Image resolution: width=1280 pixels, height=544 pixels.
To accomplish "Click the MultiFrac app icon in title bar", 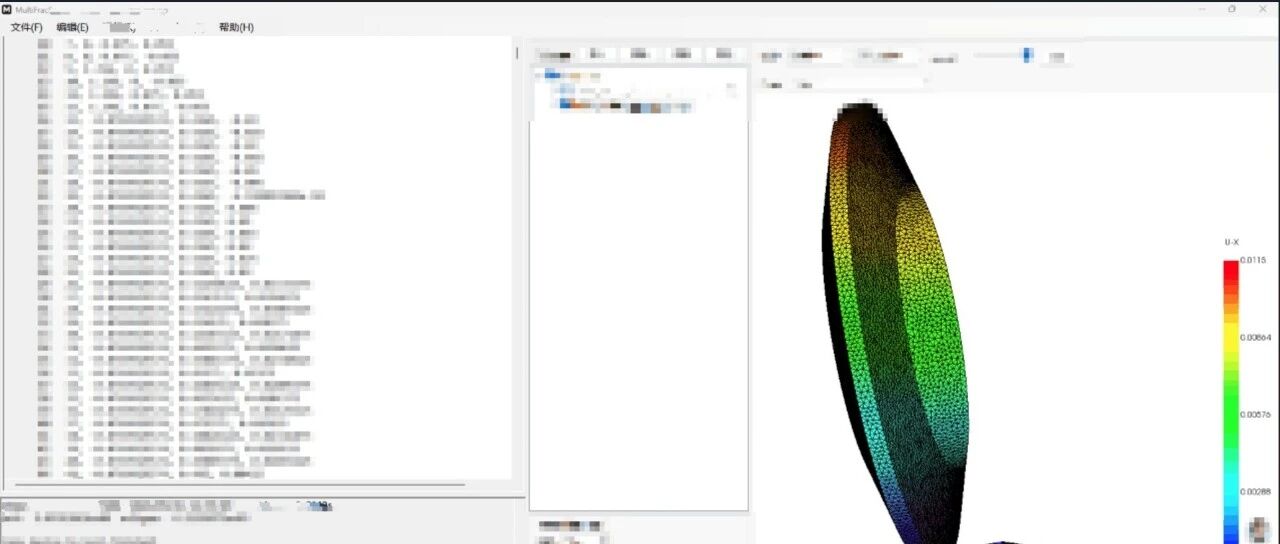I will pyautogui.click(x=7, y=9).
